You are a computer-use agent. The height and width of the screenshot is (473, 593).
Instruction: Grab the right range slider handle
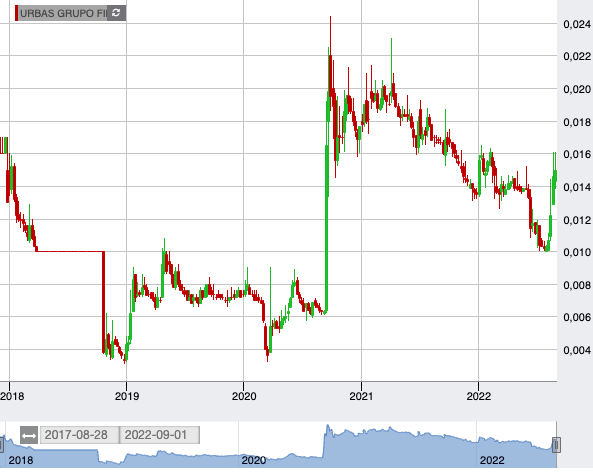pos(556,445)
